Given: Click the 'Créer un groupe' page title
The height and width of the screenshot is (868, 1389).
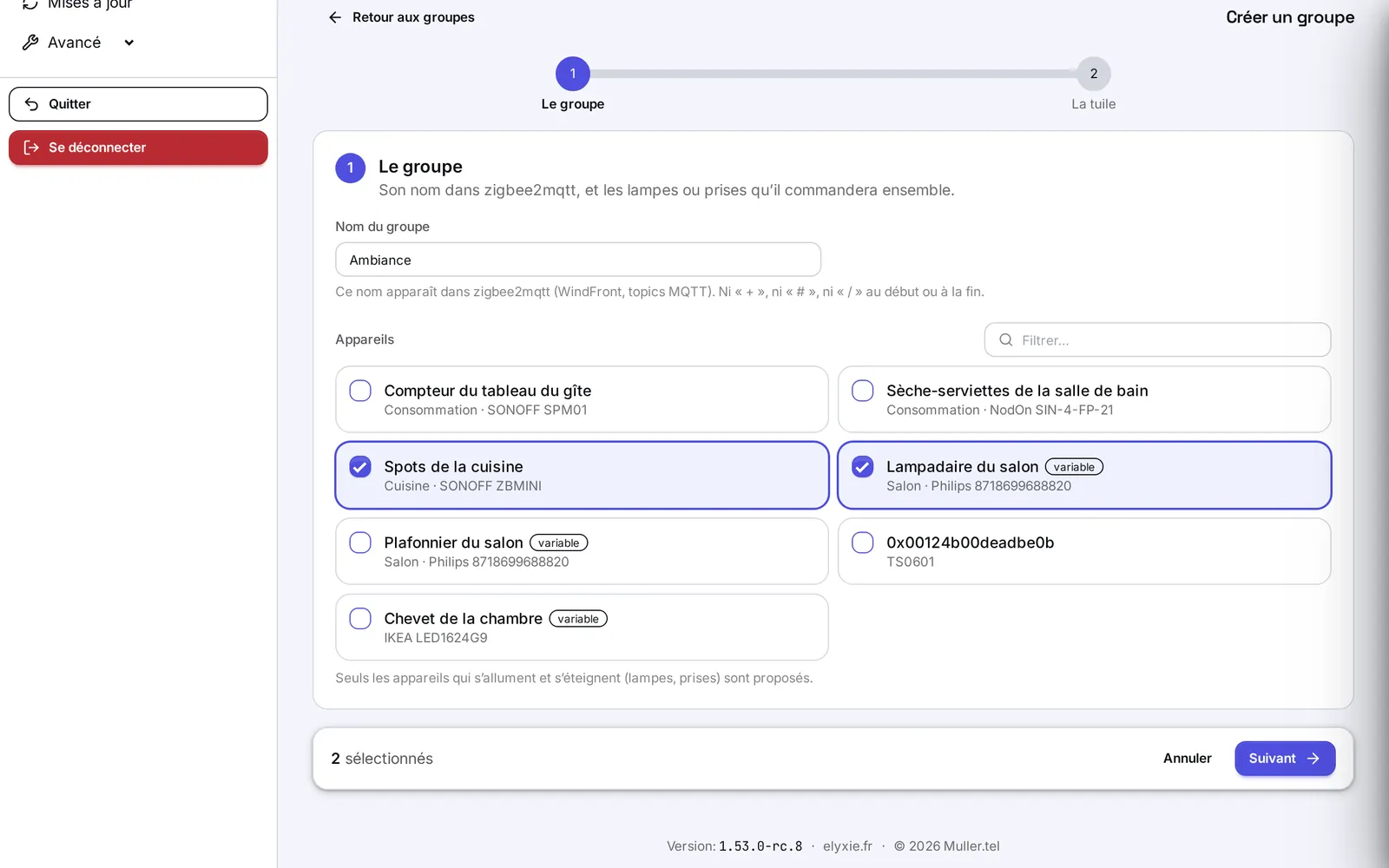Looking at the screenshot, I should [1290, 17].
